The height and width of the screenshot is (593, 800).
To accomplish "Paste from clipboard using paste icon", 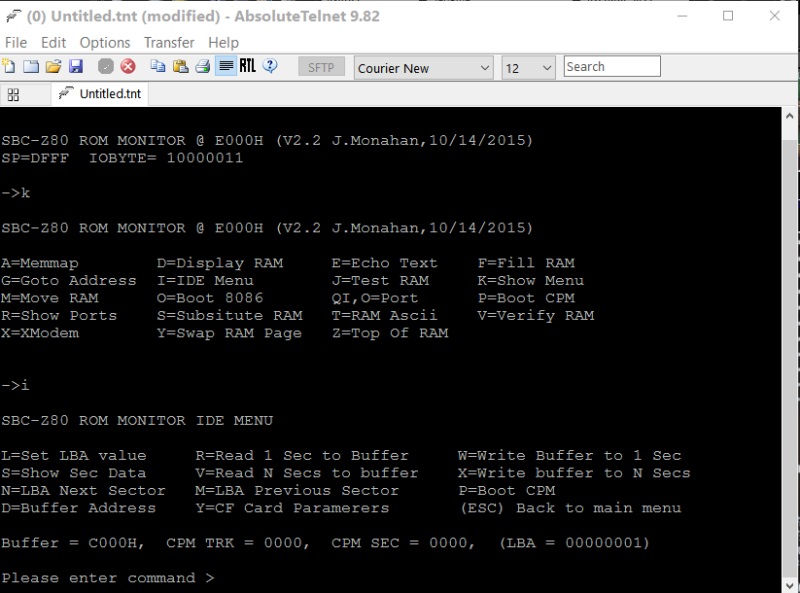I will point(180,66).
